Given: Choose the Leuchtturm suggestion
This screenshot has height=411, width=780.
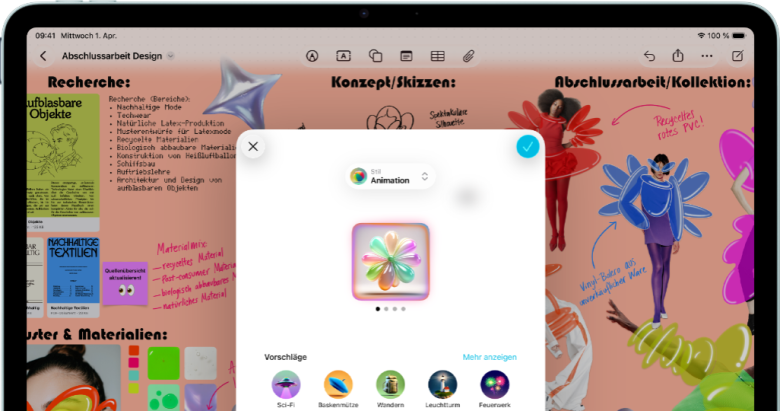Looking at the screenshot, I should coord(442,385).
